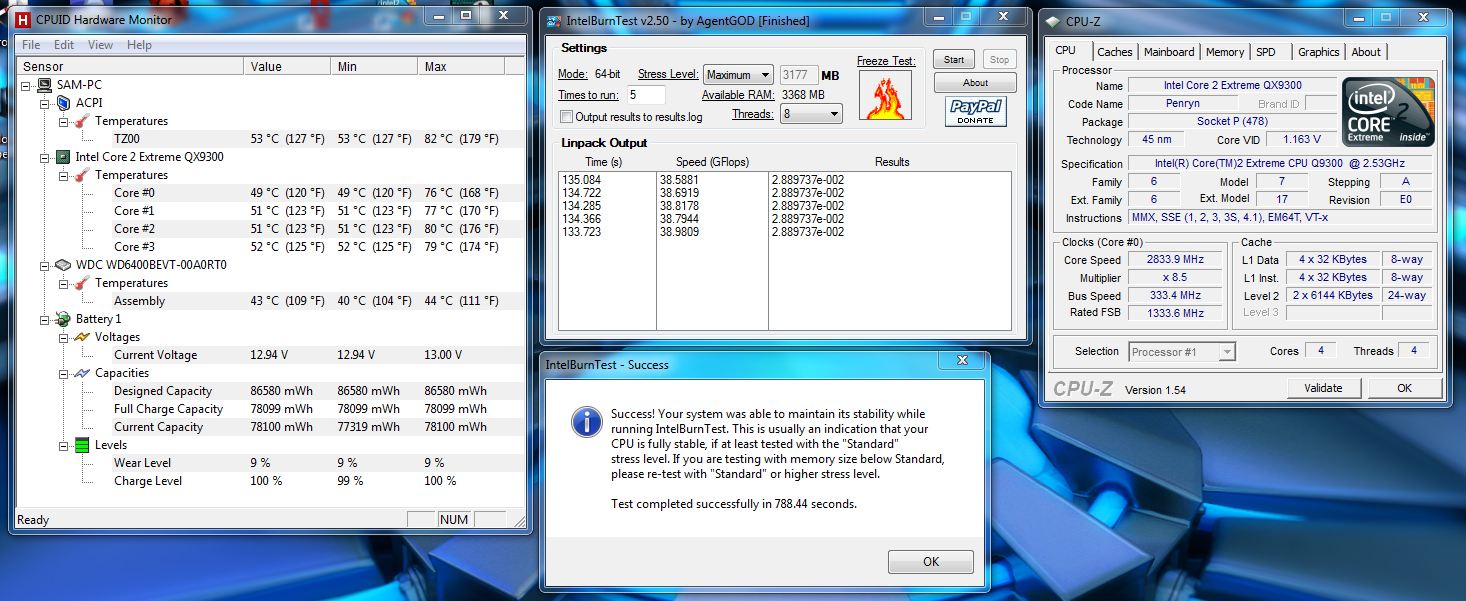This screenshot has width=1466, height=601.
Task: Click the Voltages lightning icon
Action: coord(82,337)
